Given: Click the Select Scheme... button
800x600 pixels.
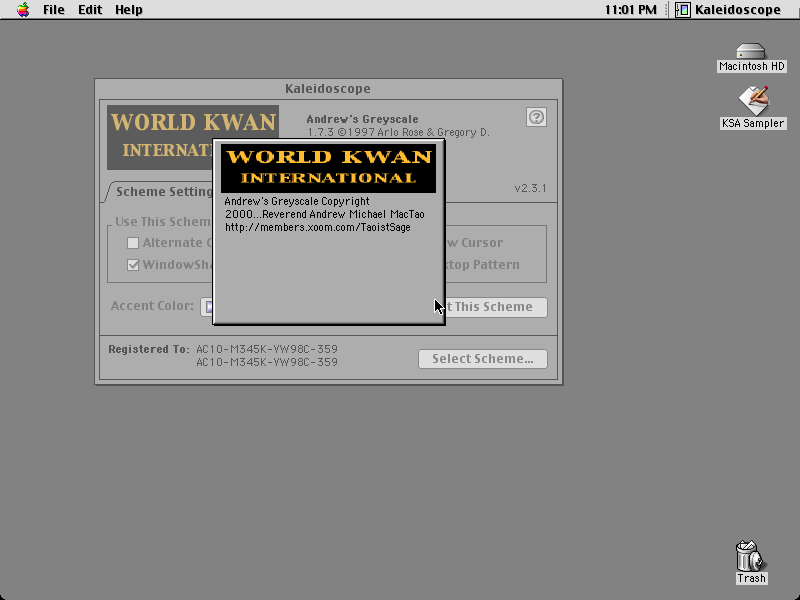Looking at the screenshot, I should tap(483, 359).
